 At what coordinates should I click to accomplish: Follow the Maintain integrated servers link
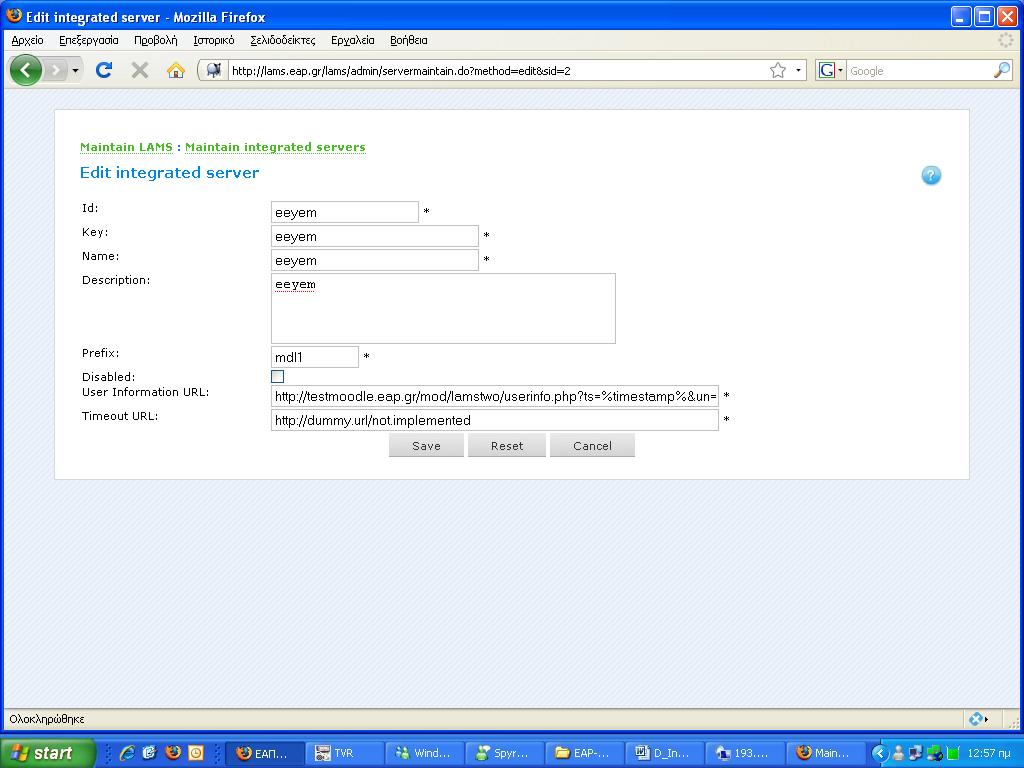(275, 147)
